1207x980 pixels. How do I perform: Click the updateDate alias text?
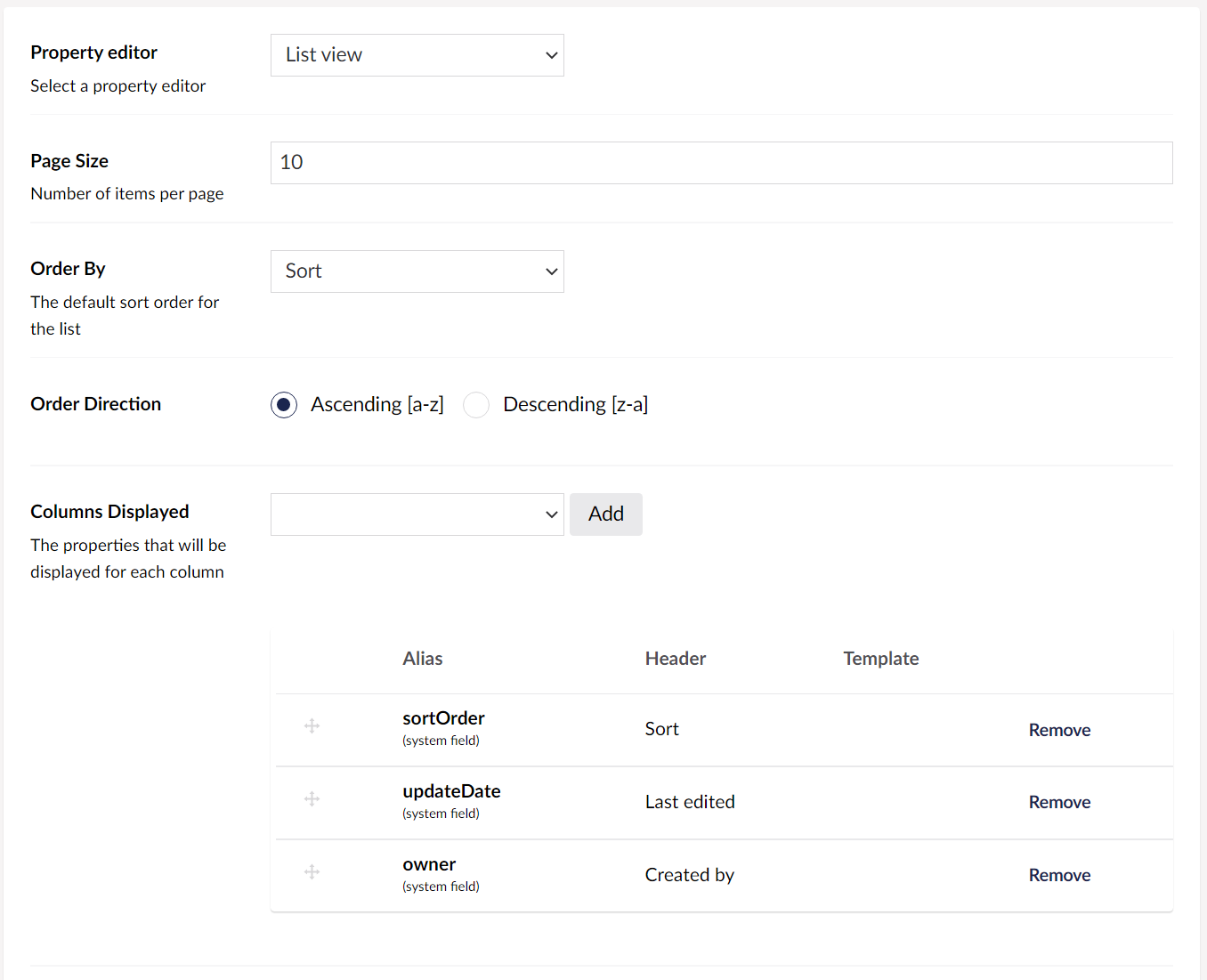(451, 791)
